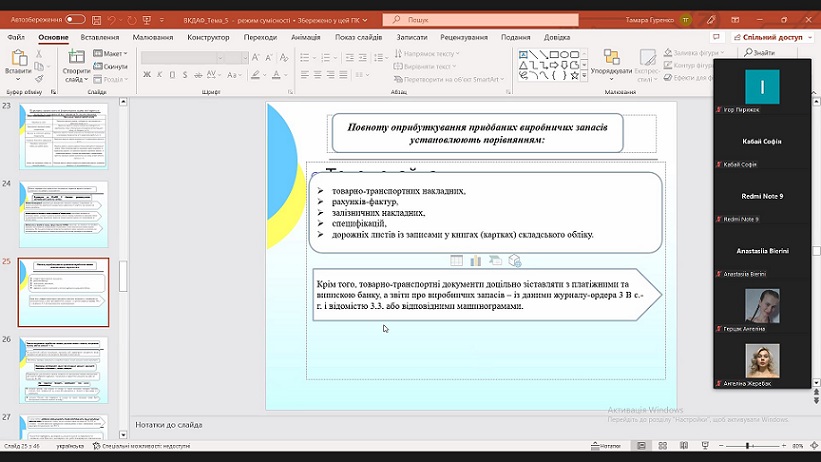The width and height of the screenshot is (821, 462).
Task: Toggle text shadow S
Action: [185, 75]
